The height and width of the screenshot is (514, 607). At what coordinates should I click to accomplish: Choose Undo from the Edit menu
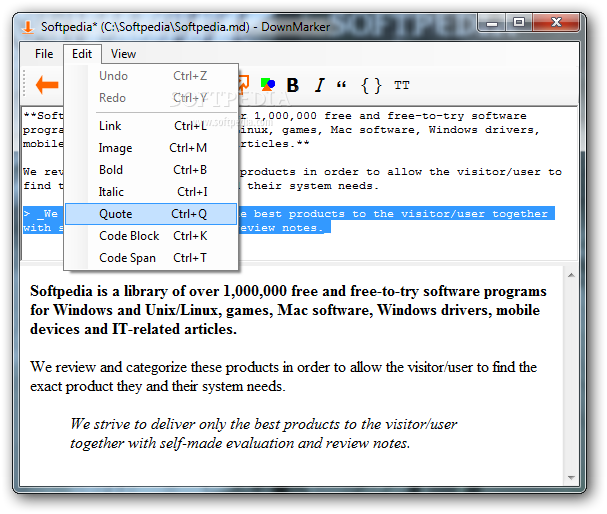151,76
